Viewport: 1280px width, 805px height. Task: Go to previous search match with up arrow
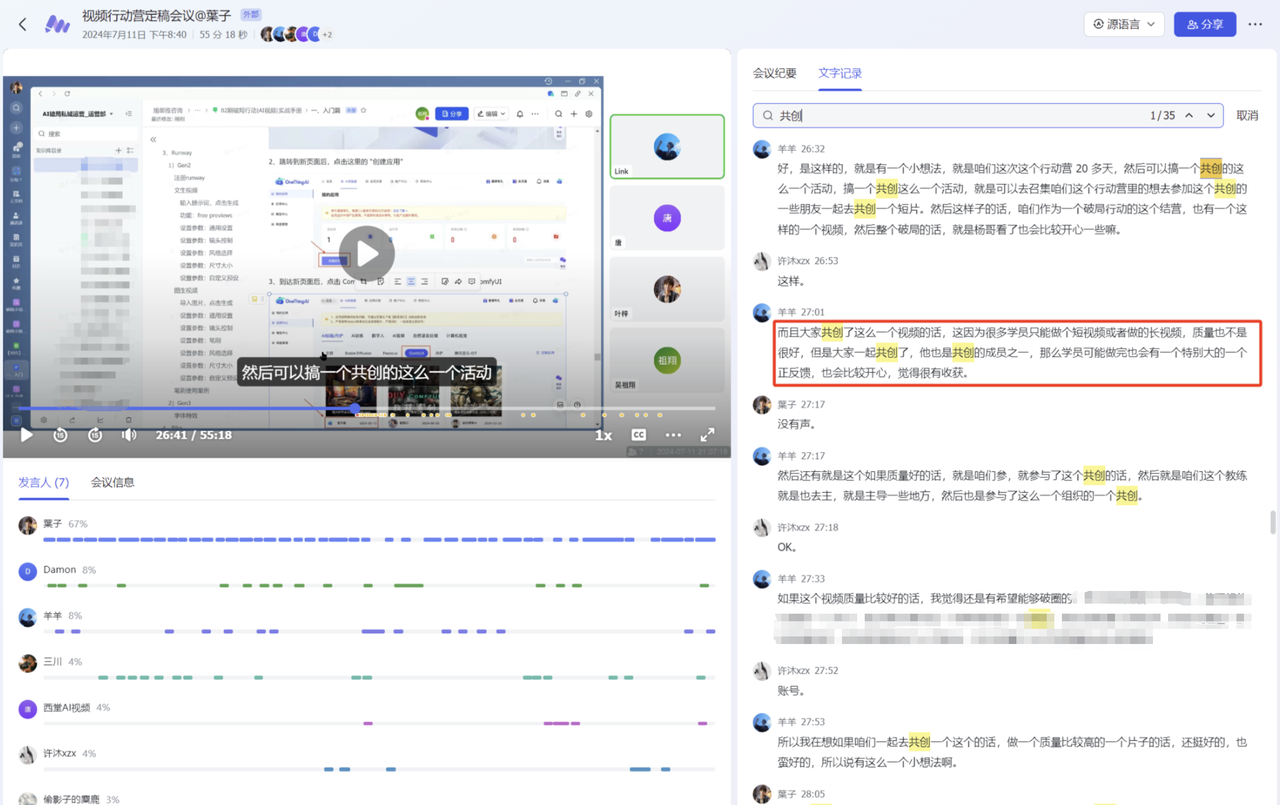[1189, 116]
